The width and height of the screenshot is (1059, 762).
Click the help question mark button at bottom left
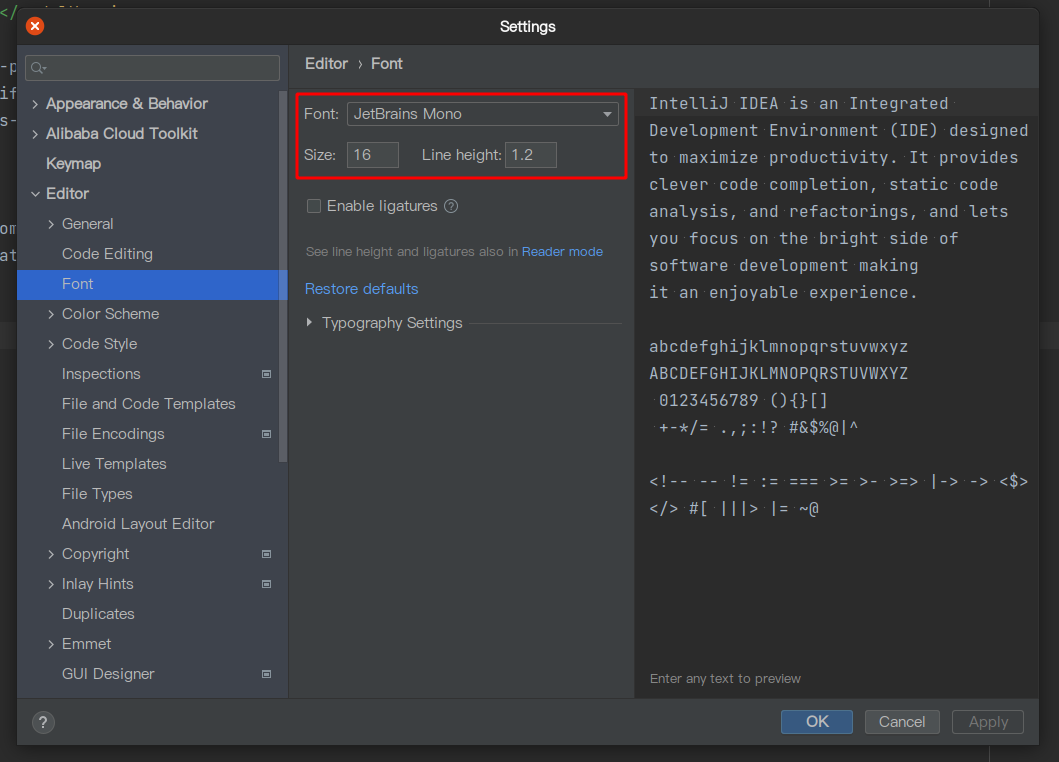tap(43, 722)
